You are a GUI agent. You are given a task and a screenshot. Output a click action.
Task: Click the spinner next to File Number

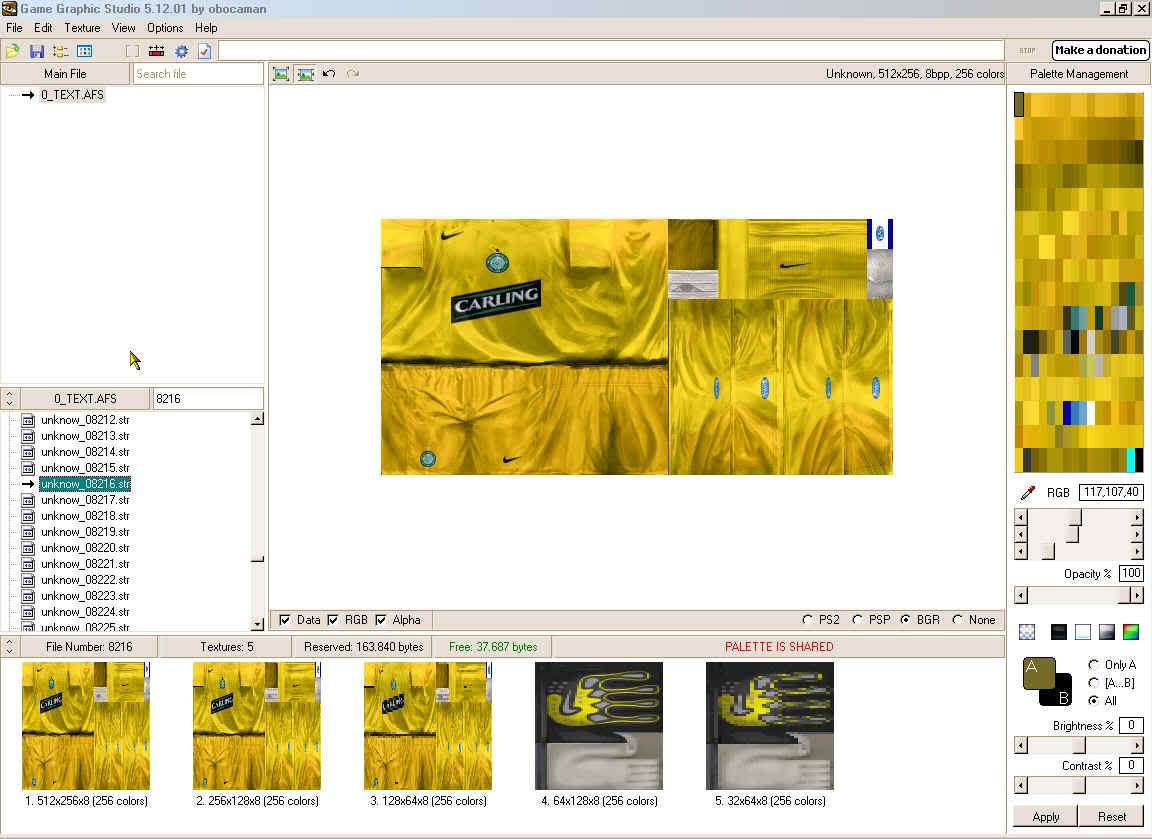pos(10,646)
